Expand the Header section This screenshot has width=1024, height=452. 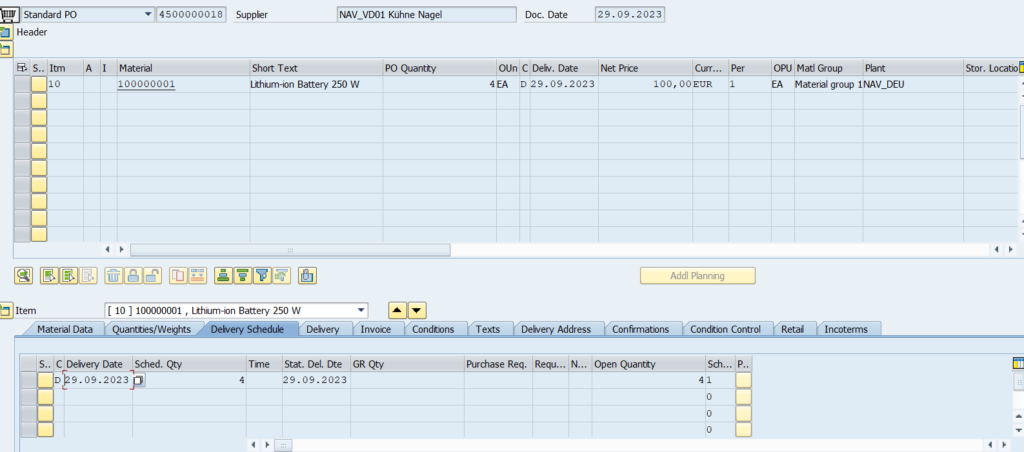[x=6, y=33]
